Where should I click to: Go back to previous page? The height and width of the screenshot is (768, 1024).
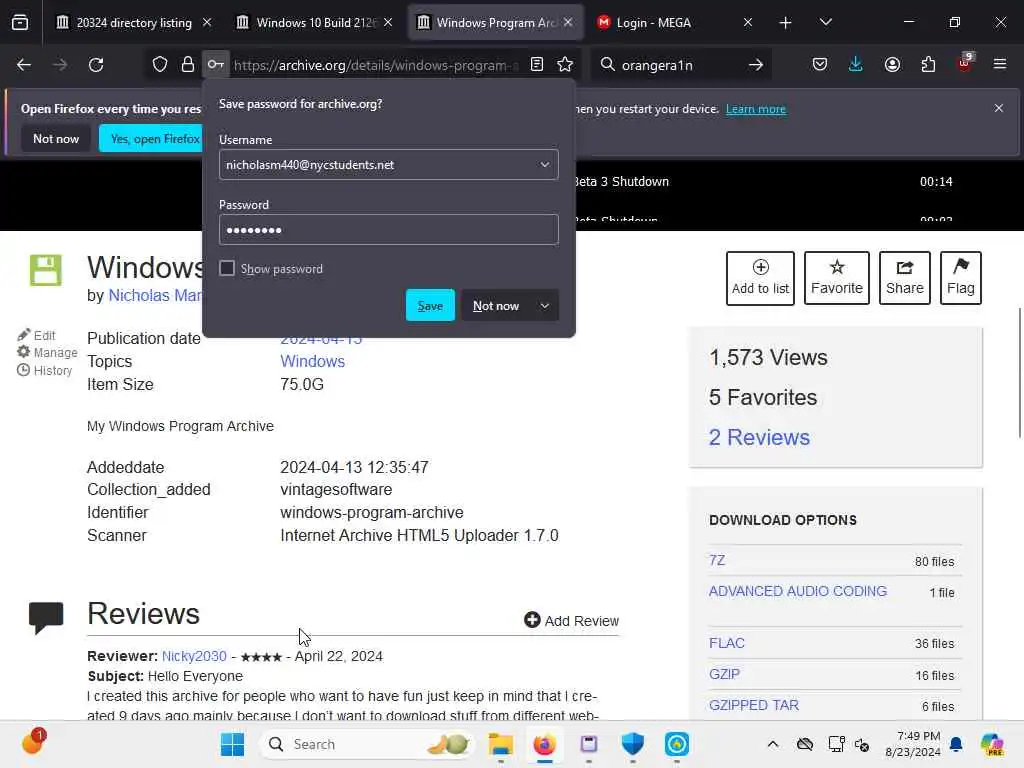pos(24,65)
